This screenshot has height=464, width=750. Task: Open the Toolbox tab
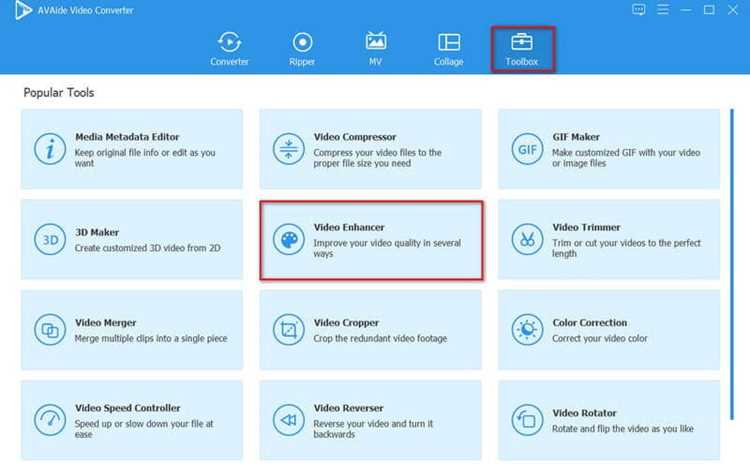522,49
